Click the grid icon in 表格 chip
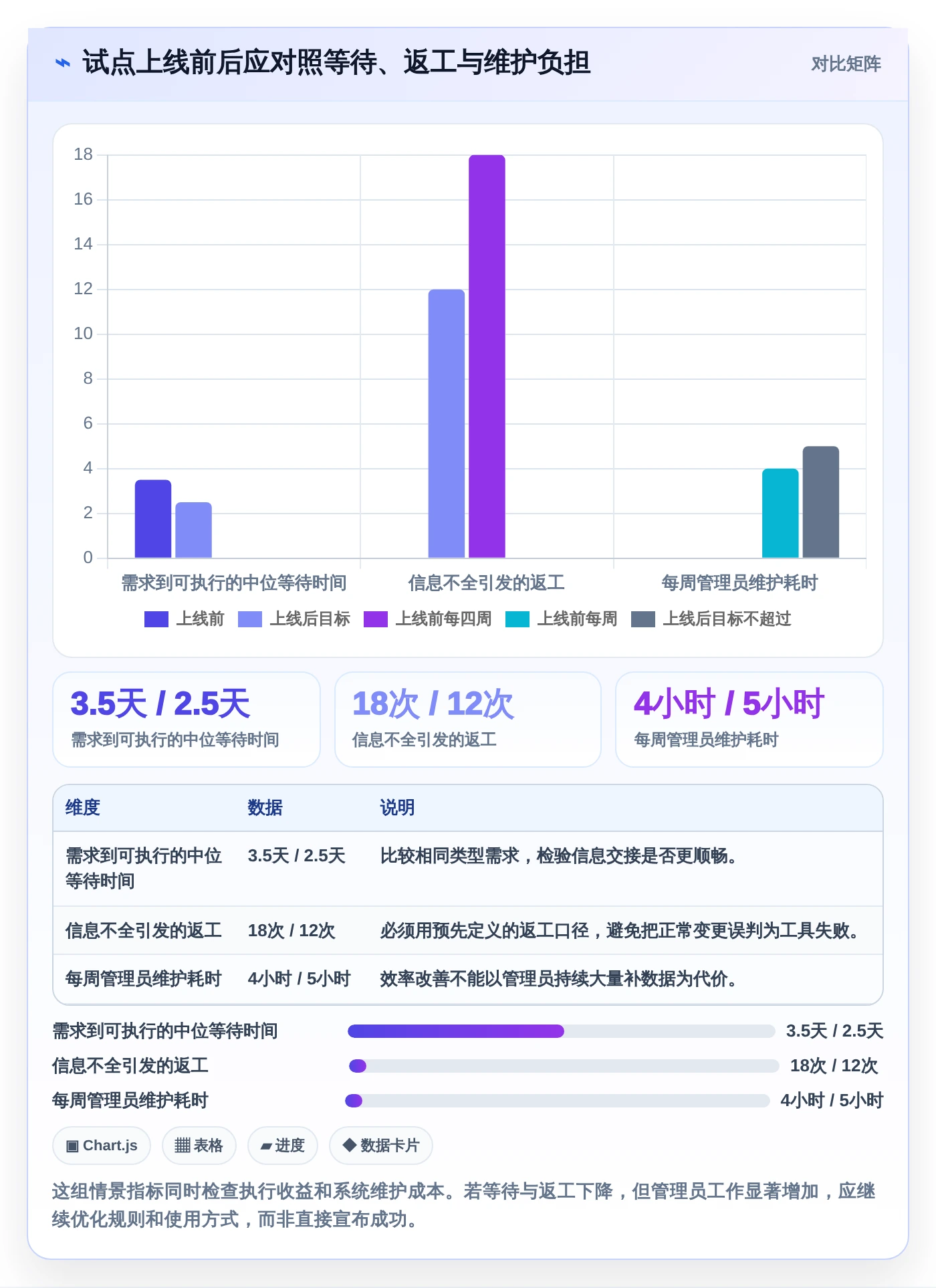This screenshot has width=936, height=1288. pos(183,1146)
